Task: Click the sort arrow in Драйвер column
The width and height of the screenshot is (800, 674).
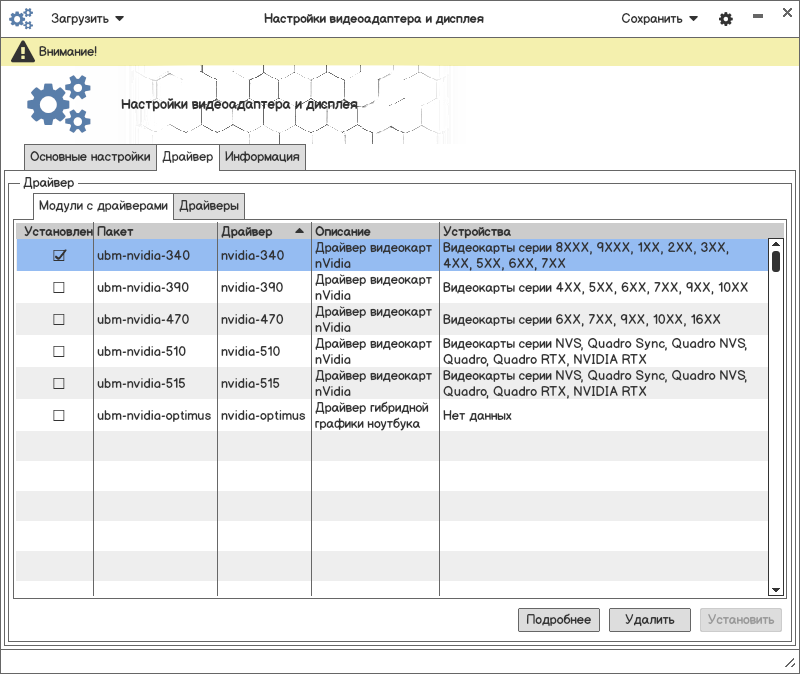Action: click(x=300, y=231)
